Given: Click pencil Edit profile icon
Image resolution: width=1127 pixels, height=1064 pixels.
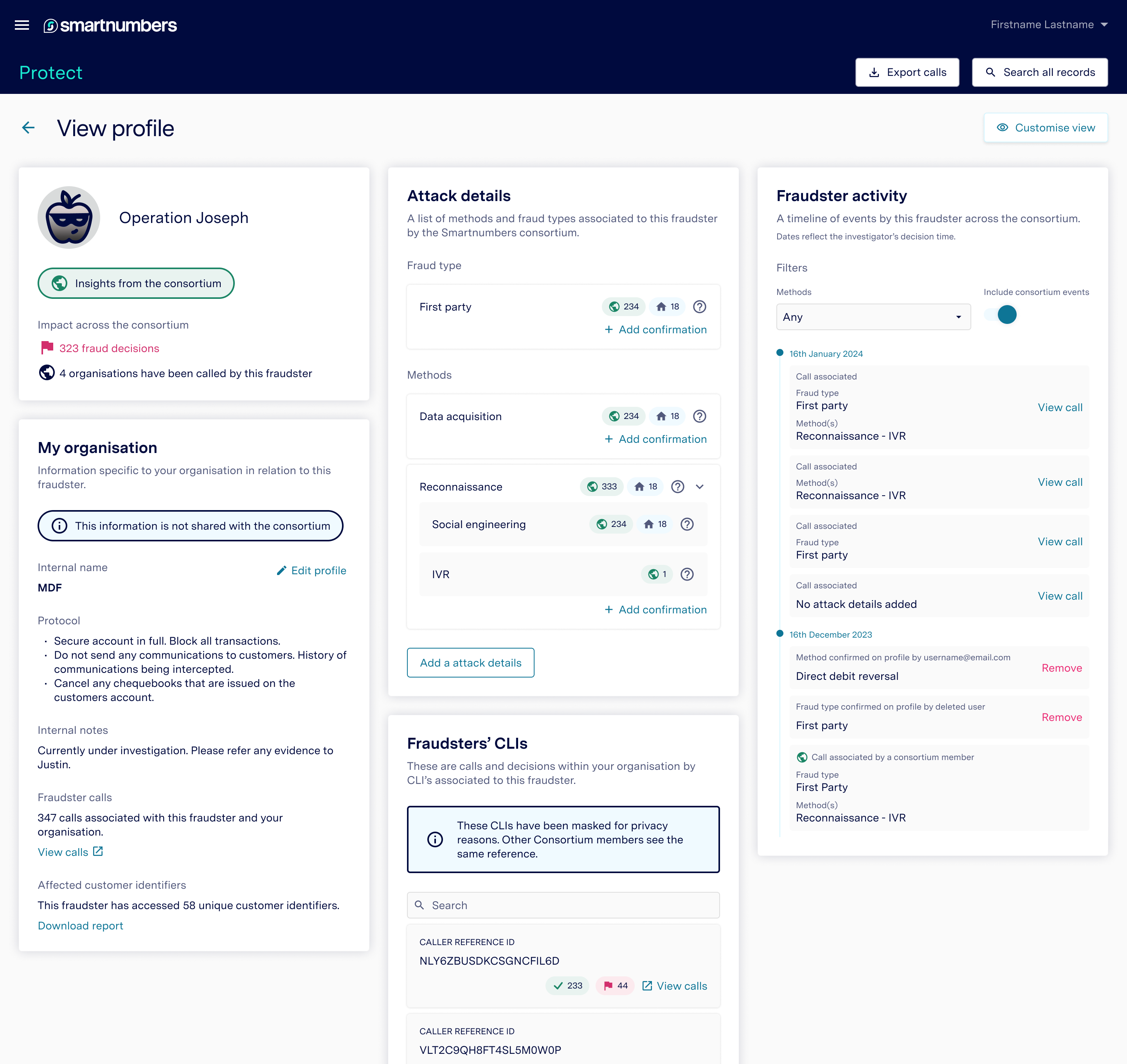Looking at the screenshot, I should coord(281,571).
